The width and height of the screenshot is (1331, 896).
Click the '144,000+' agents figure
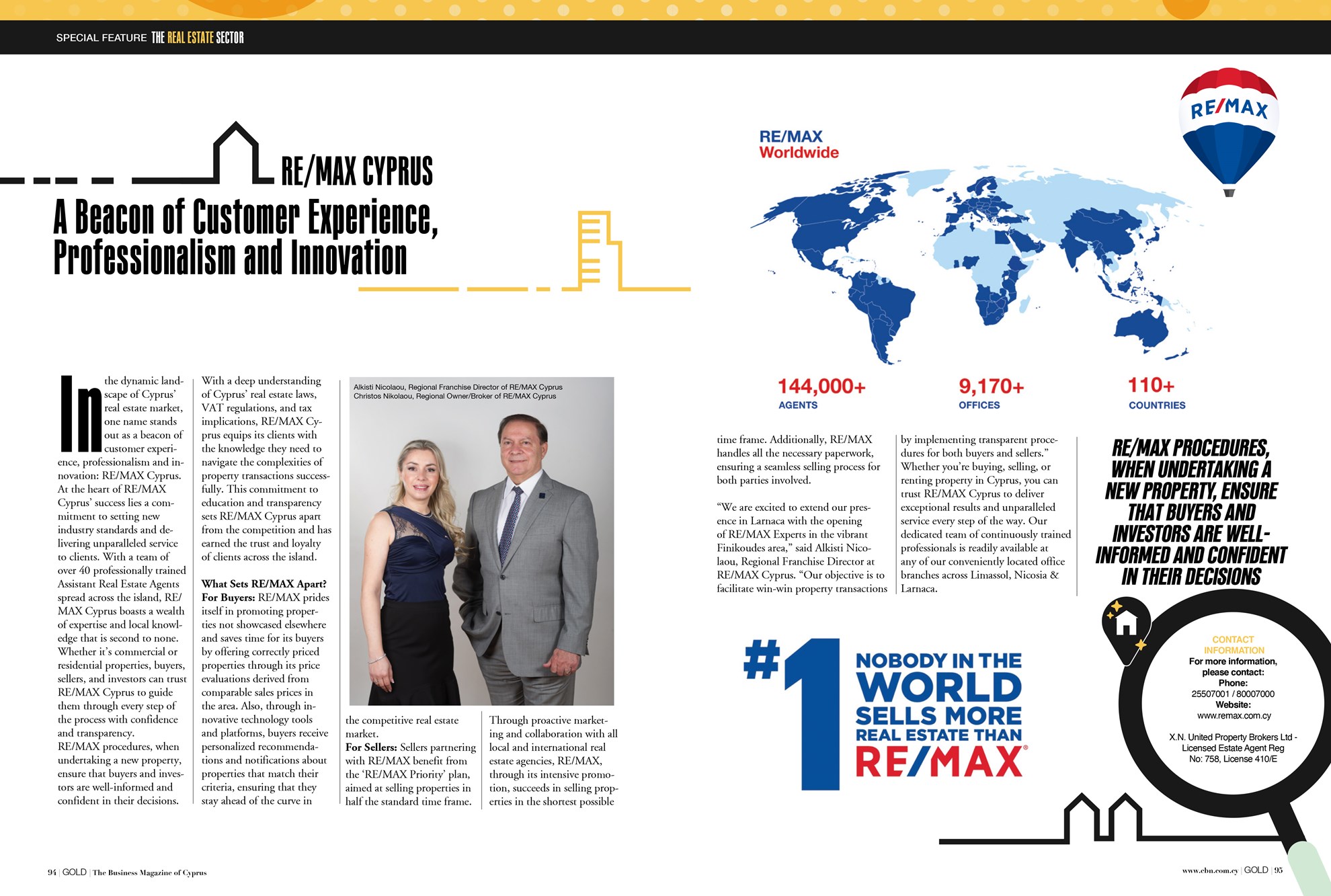click(x=821, y=386)
